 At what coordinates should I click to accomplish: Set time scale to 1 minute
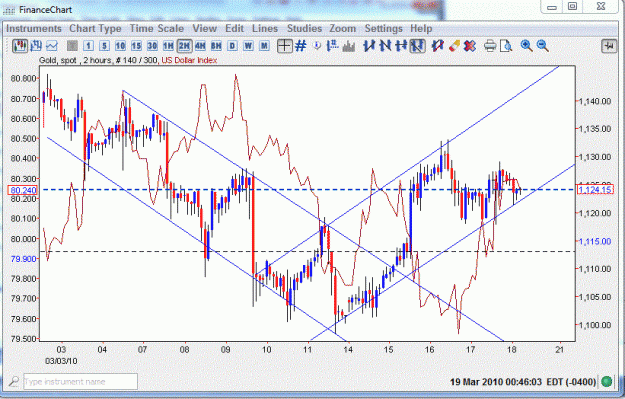click(88, 46)
